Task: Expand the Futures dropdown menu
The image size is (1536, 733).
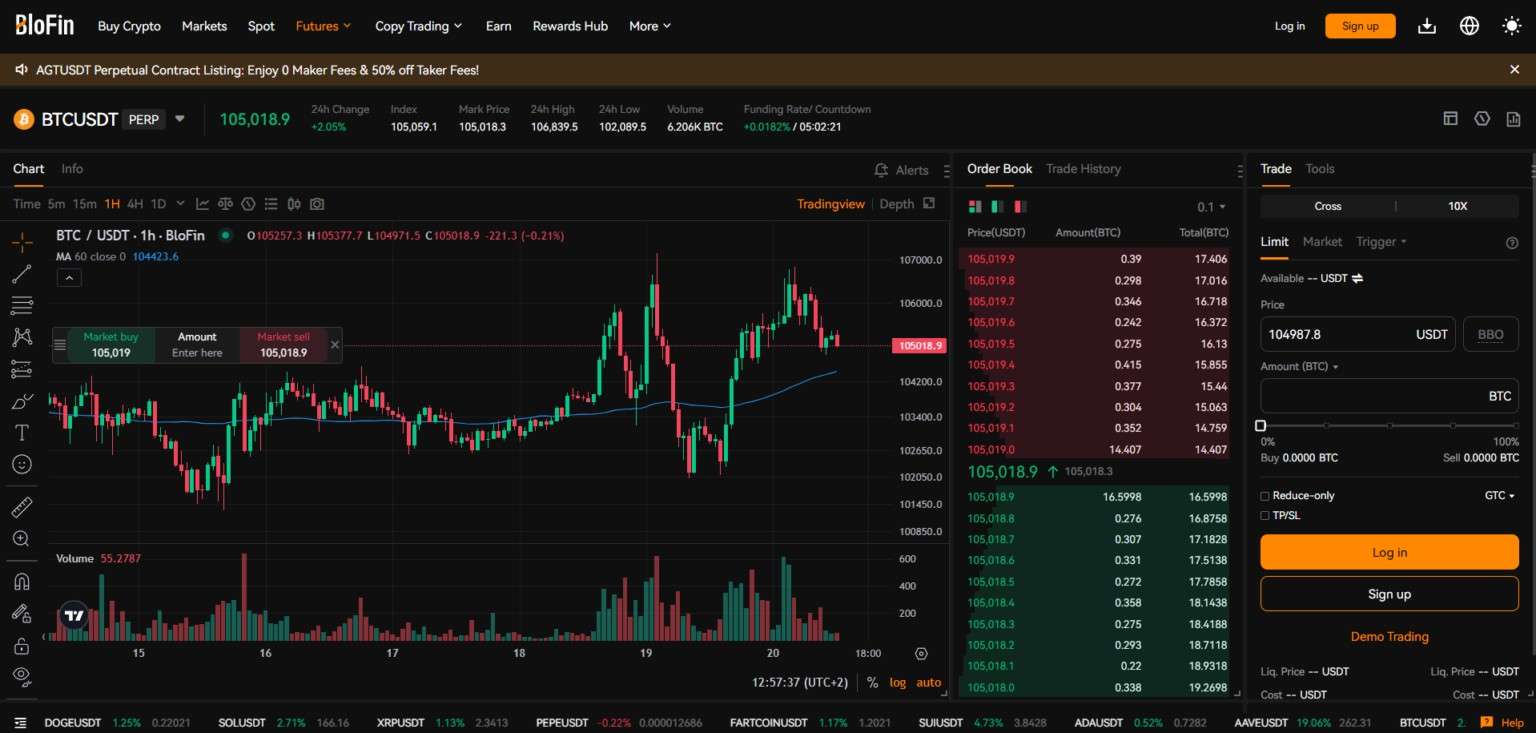Action: [324, 26]
